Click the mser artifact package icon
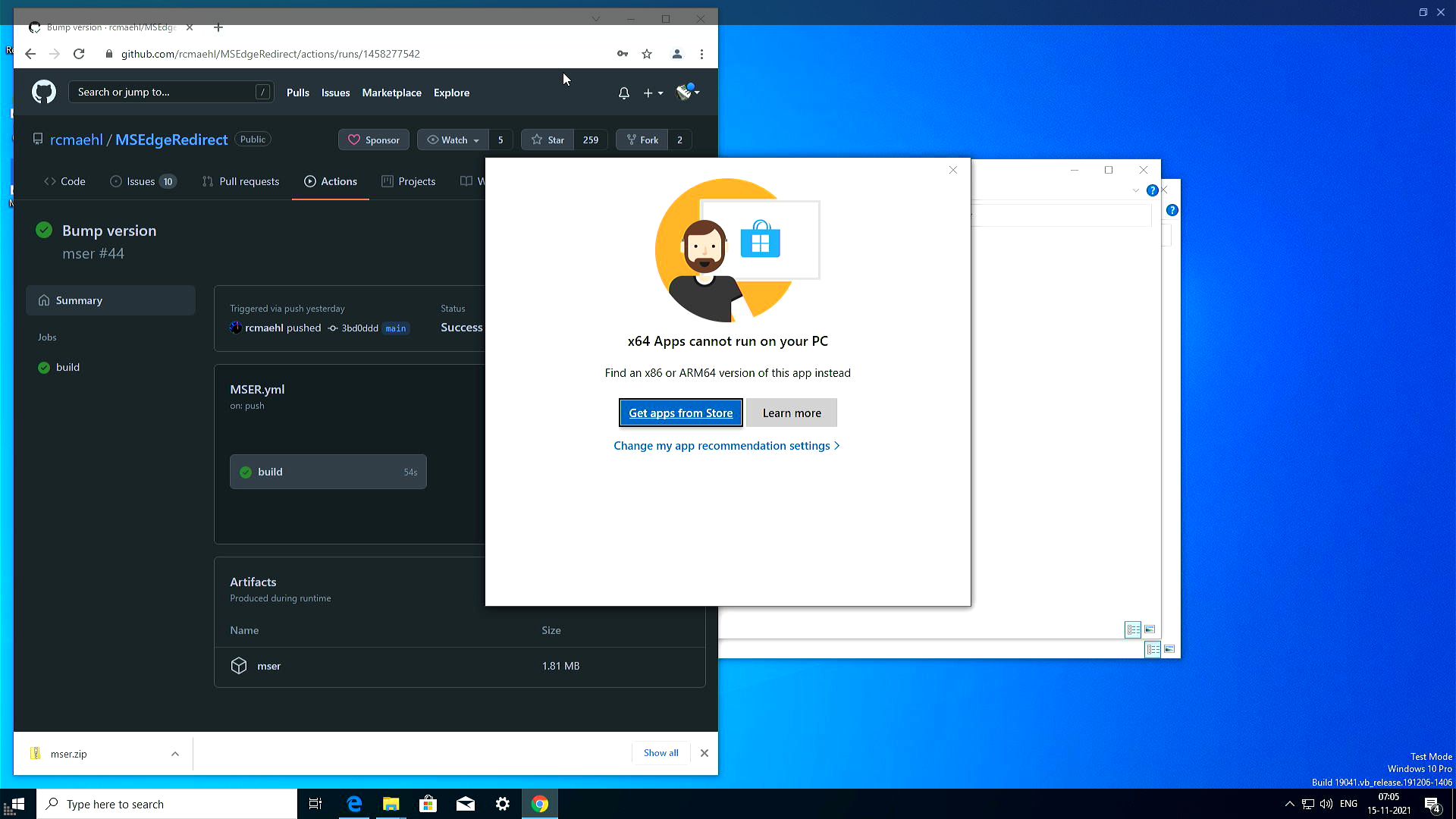This screenshot has width=1456, height=819. click(239, 665)
